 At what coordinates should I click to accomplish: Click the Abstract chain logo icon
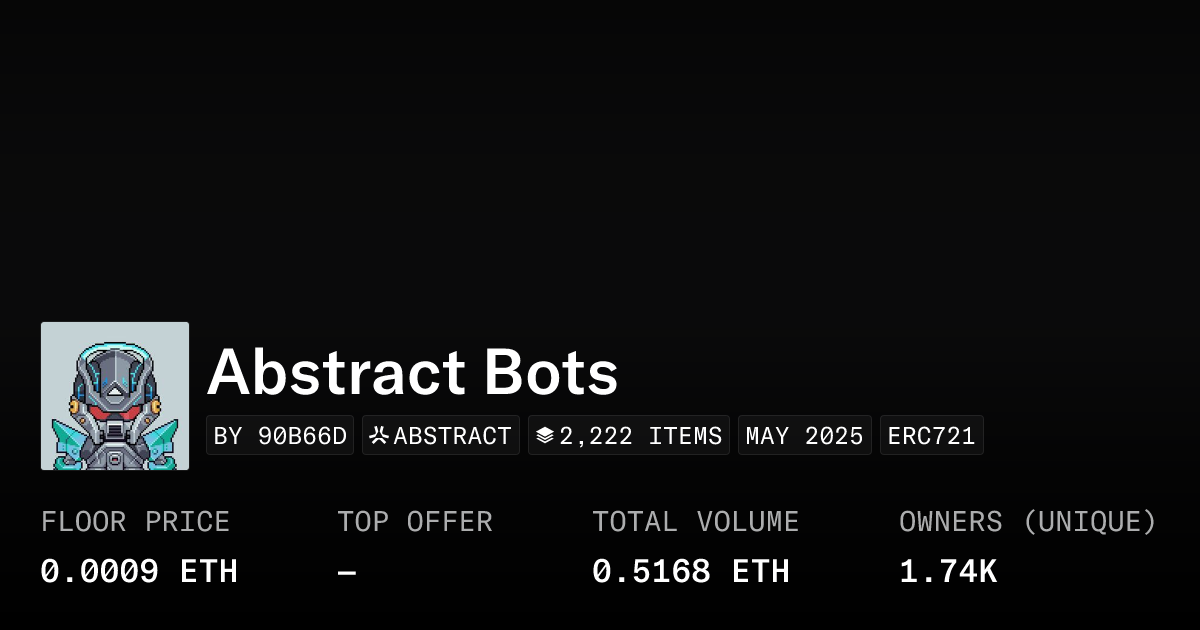point(379,436)
